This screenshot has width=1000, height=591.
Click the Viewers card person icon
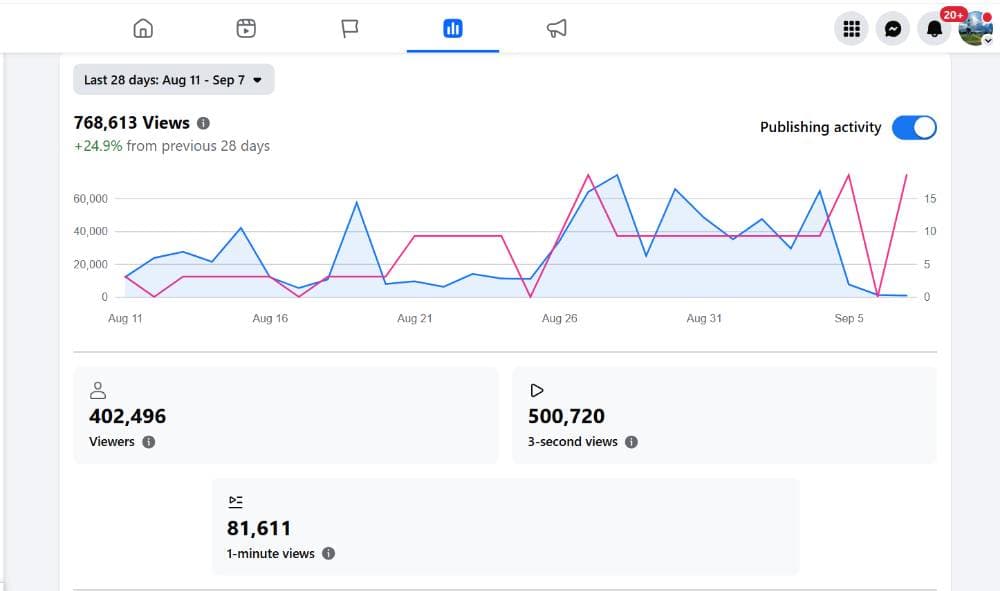point(98,390)
